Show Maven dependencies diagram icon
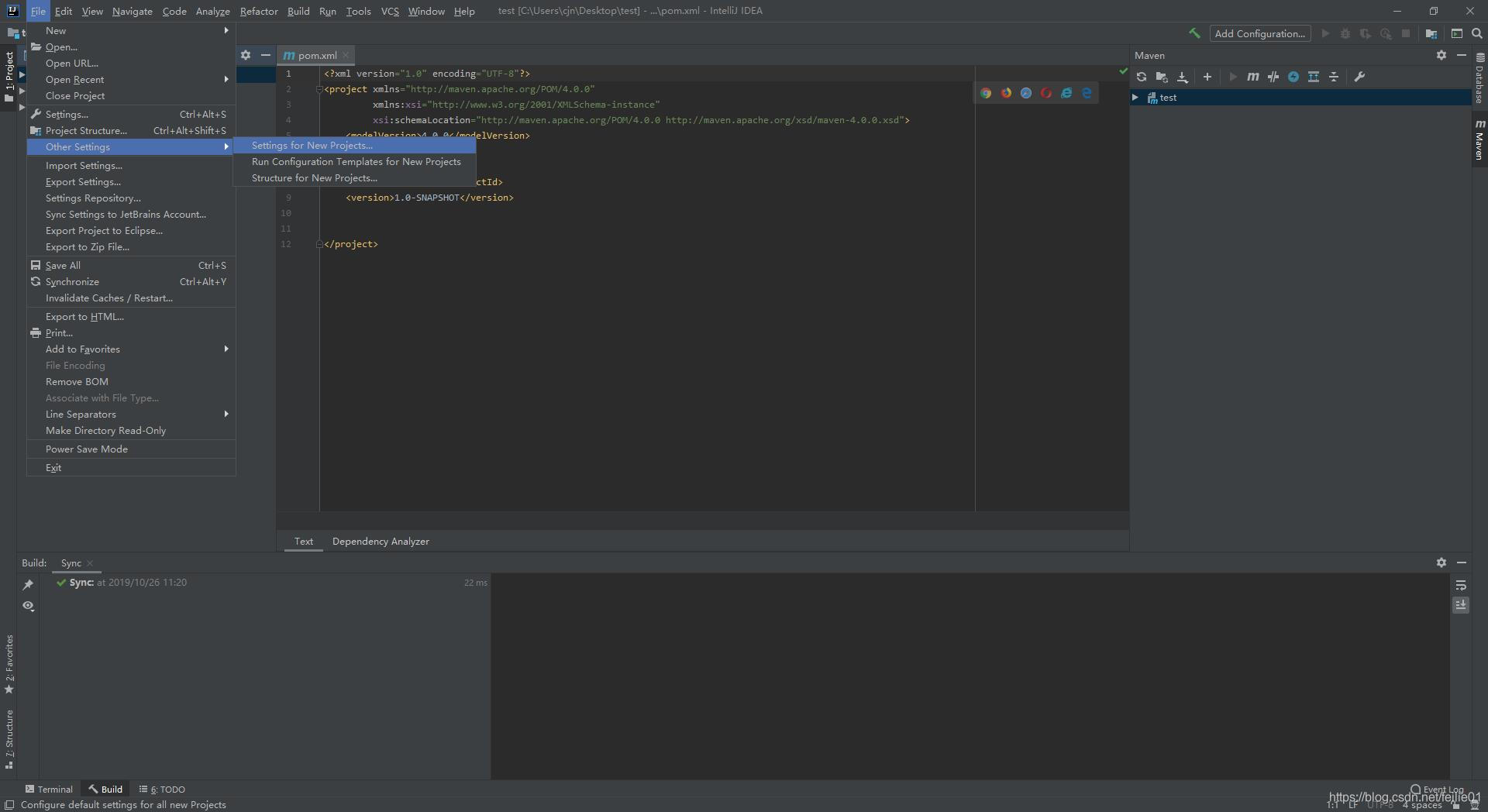Image resolution: width=1488 pixels, height=812 pixels. (x=1314, y=77)
